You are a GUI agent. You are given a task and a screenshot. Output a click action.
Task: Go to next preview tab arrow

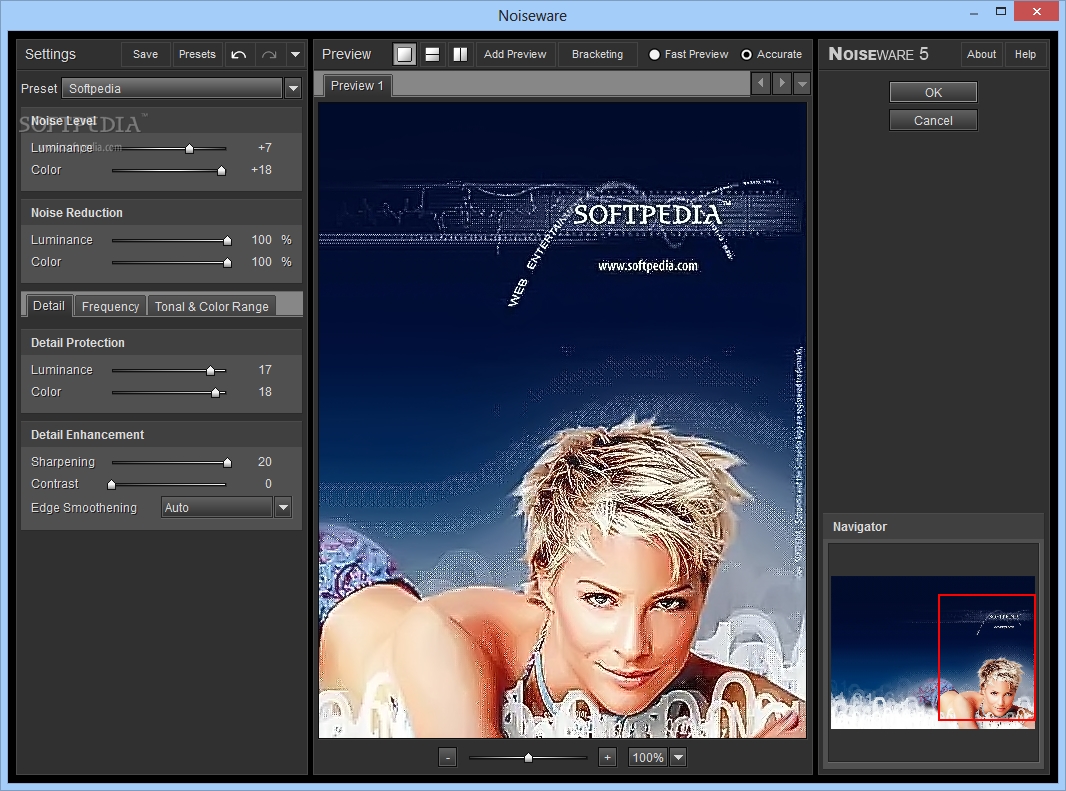pyautogui.click(x=782, y=84)
